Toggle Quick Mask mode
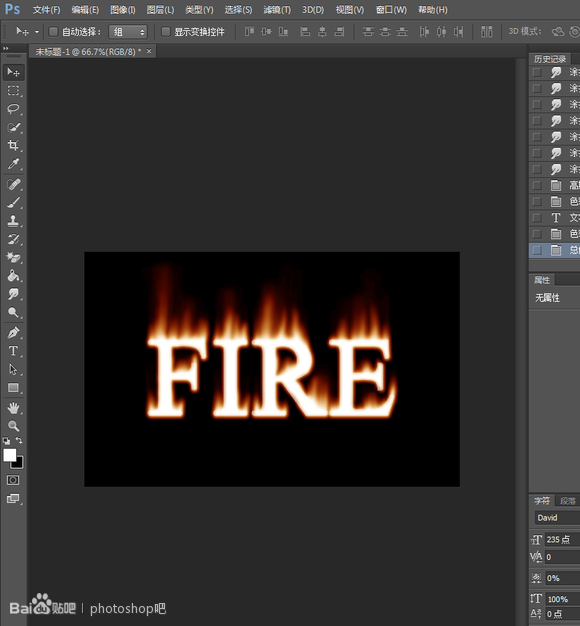The width and height of the screenshot is (580, 626). pos(13,480)
